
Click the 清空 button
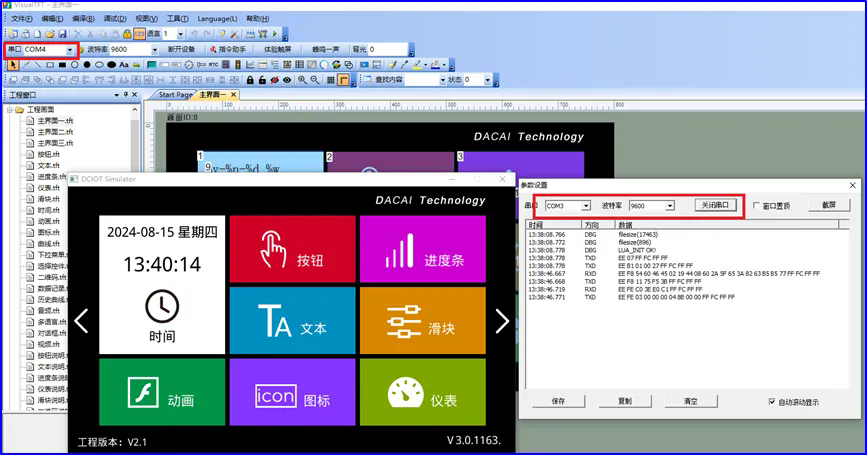point(691,401)
